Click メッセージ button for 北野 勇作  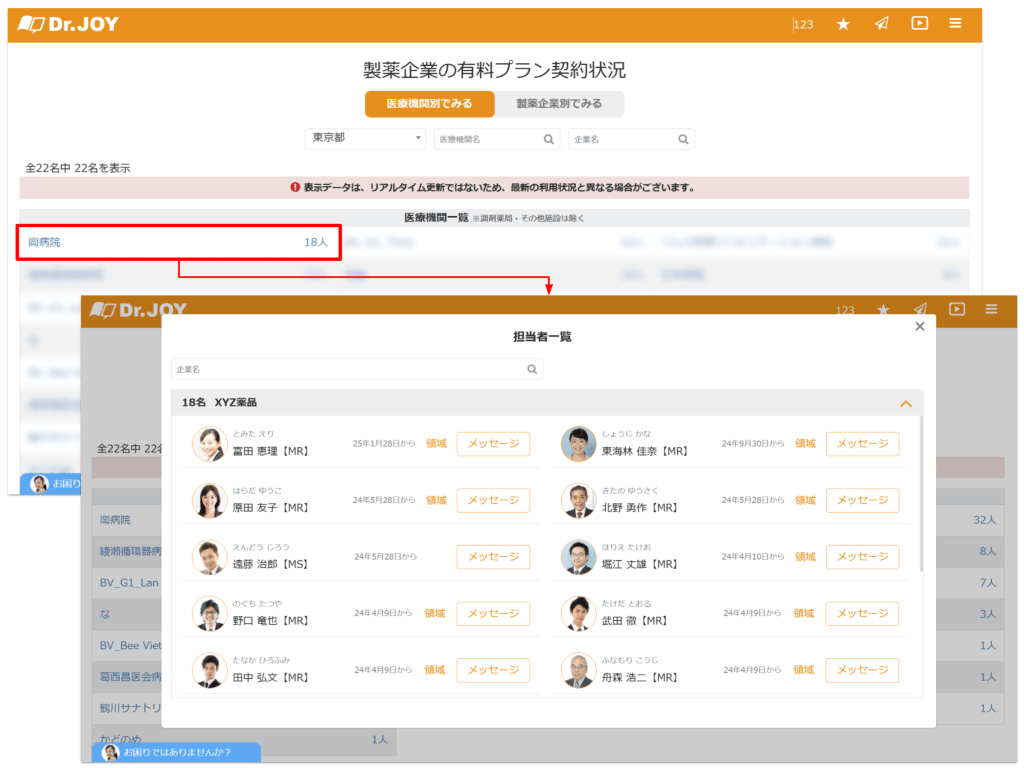(862, 500)
